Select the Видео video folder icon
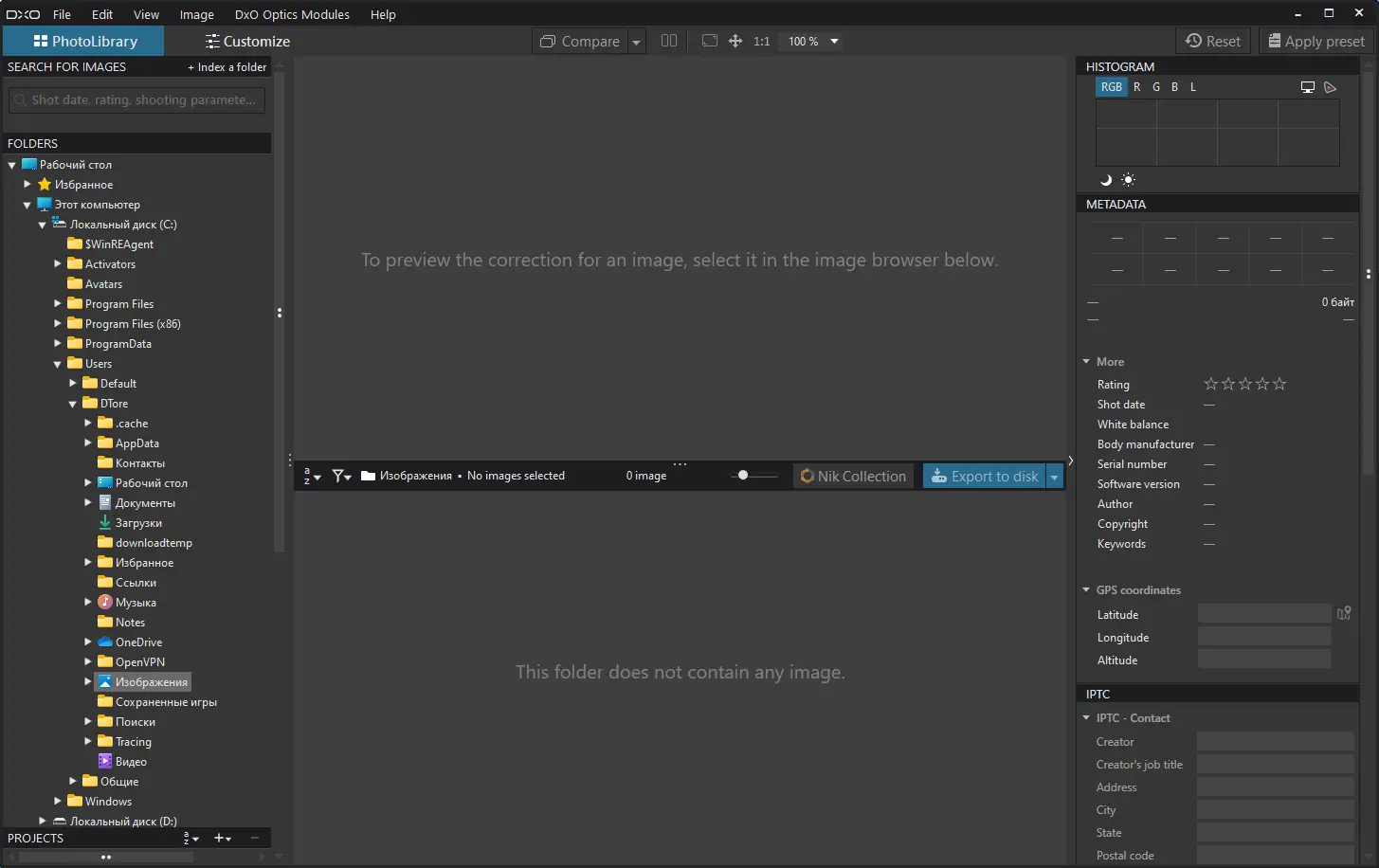Screen dimensions: 1379x868 (x=105, y=761)
